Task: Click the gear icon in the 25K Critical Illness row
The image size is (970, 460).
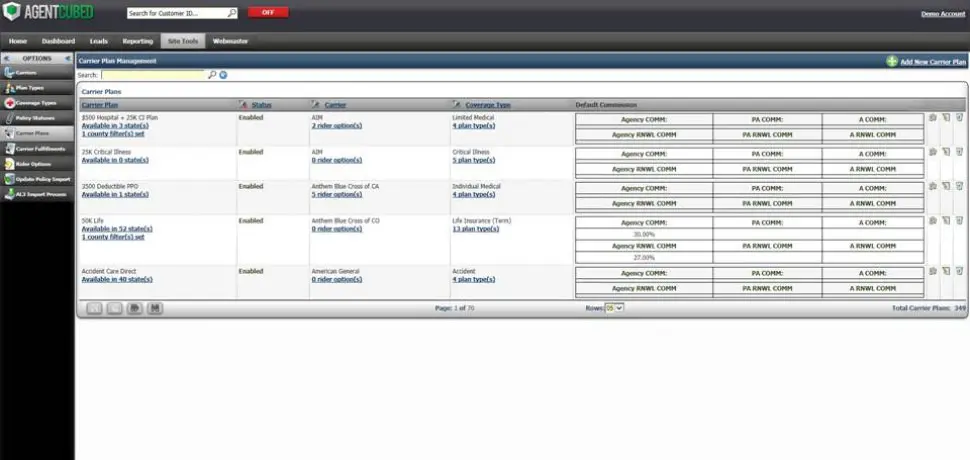Action: pos(932,151)
